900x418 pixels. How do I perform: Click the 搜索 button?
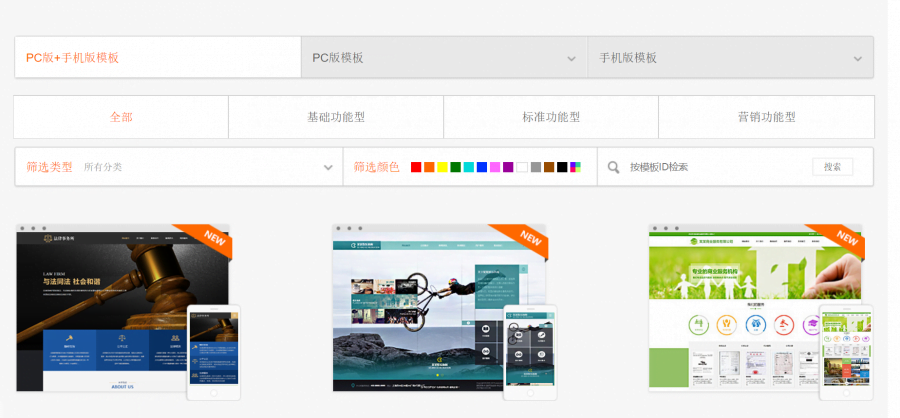click(x=833, y=167)
